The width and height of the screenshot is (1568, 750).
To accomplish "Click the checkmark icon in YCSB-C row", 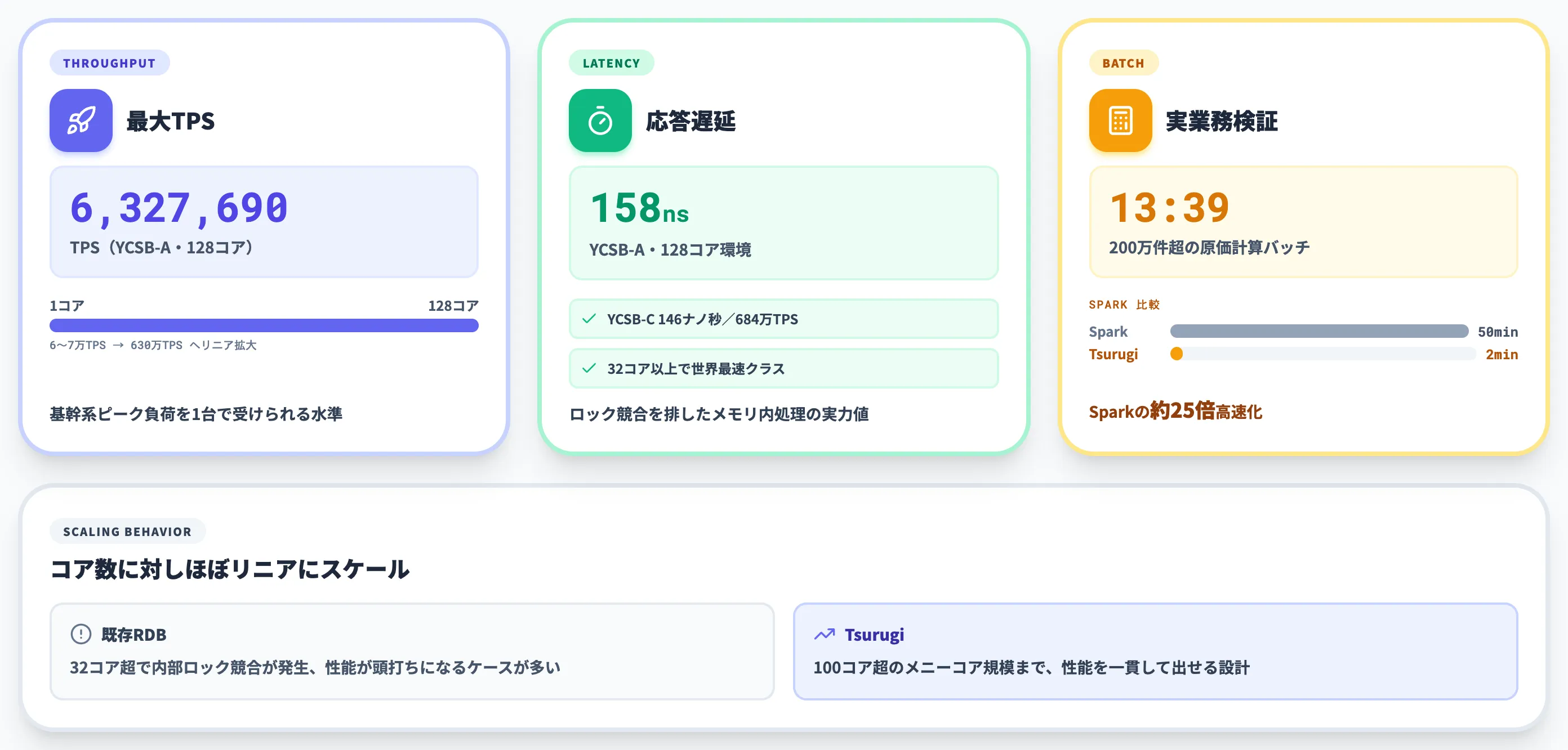I will click(589, 318).
